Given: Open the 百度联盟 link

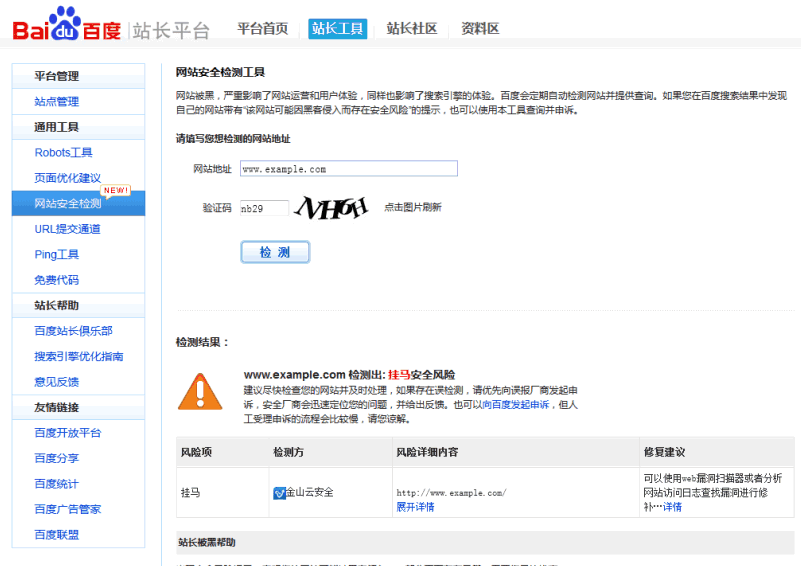Looking at the screenshot, I should pyautogui.click(x=57, y=535).
